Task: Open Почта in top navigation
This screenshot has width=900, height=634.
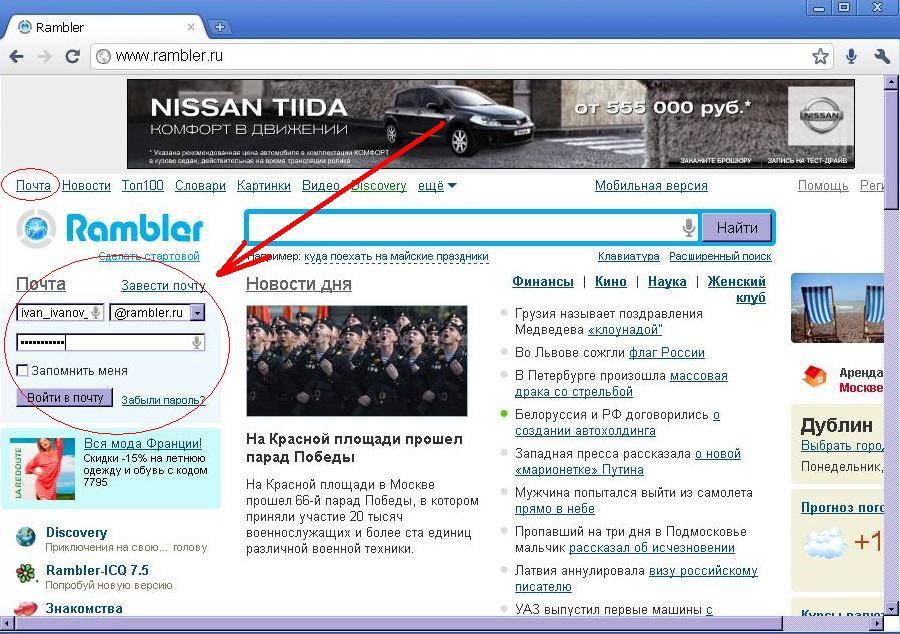Action: [x=33, y=186]
